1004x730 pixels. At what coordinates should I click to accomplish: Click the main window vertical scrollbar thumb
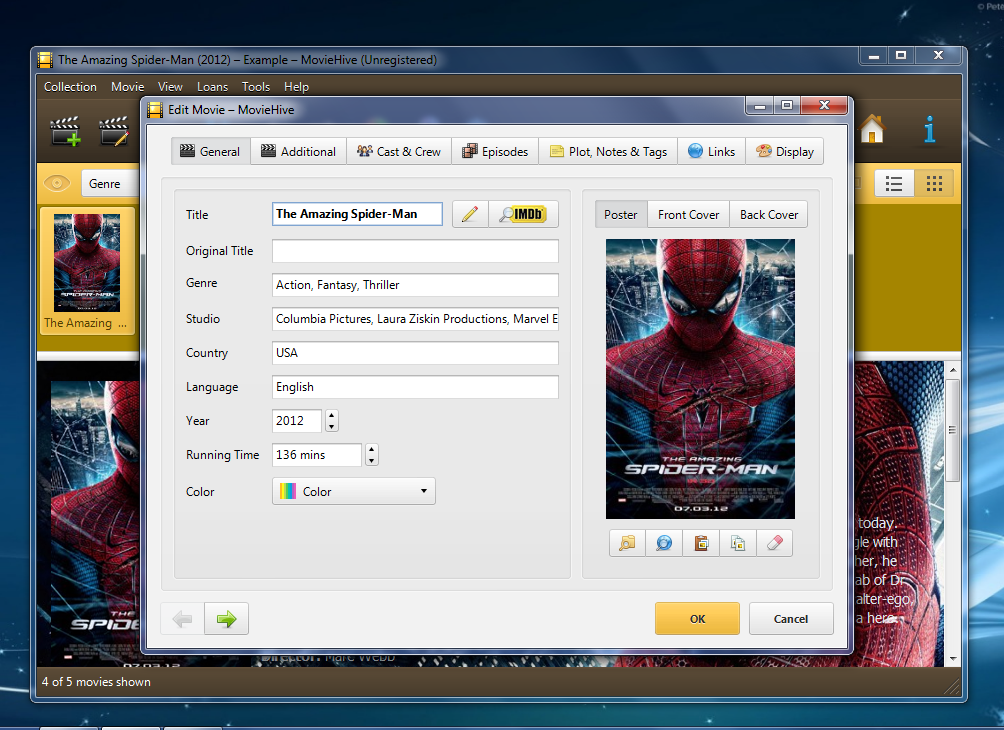tap(953, 429)
